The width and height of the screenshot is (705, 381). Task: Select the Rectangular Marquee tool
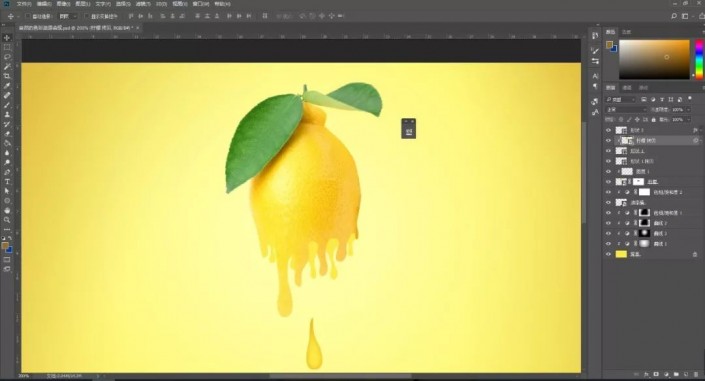(7, 47)
